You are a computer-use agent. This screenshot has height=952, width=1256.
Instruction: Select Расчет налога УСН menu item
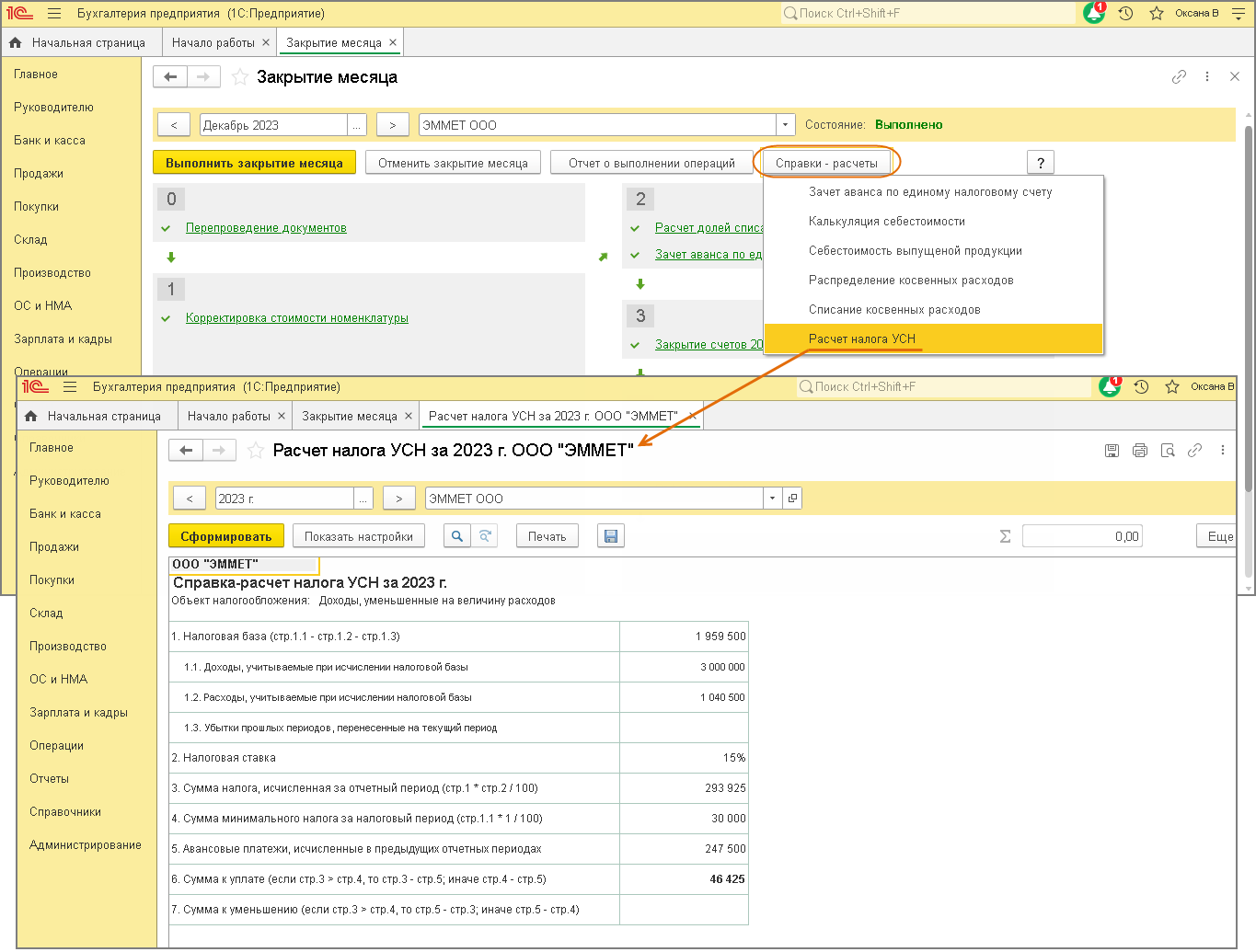(x=933, y=338)
